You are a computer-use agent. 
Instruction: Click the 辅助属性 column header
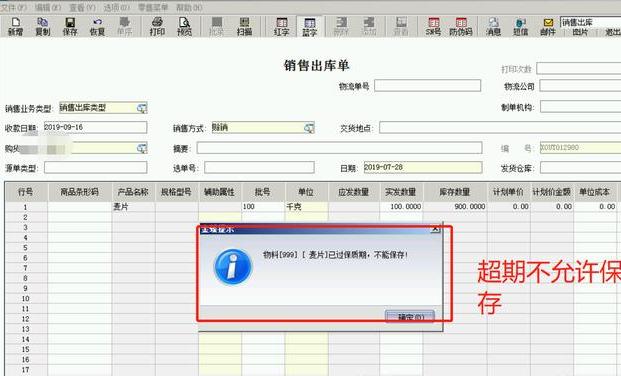(x=220, y=192)
